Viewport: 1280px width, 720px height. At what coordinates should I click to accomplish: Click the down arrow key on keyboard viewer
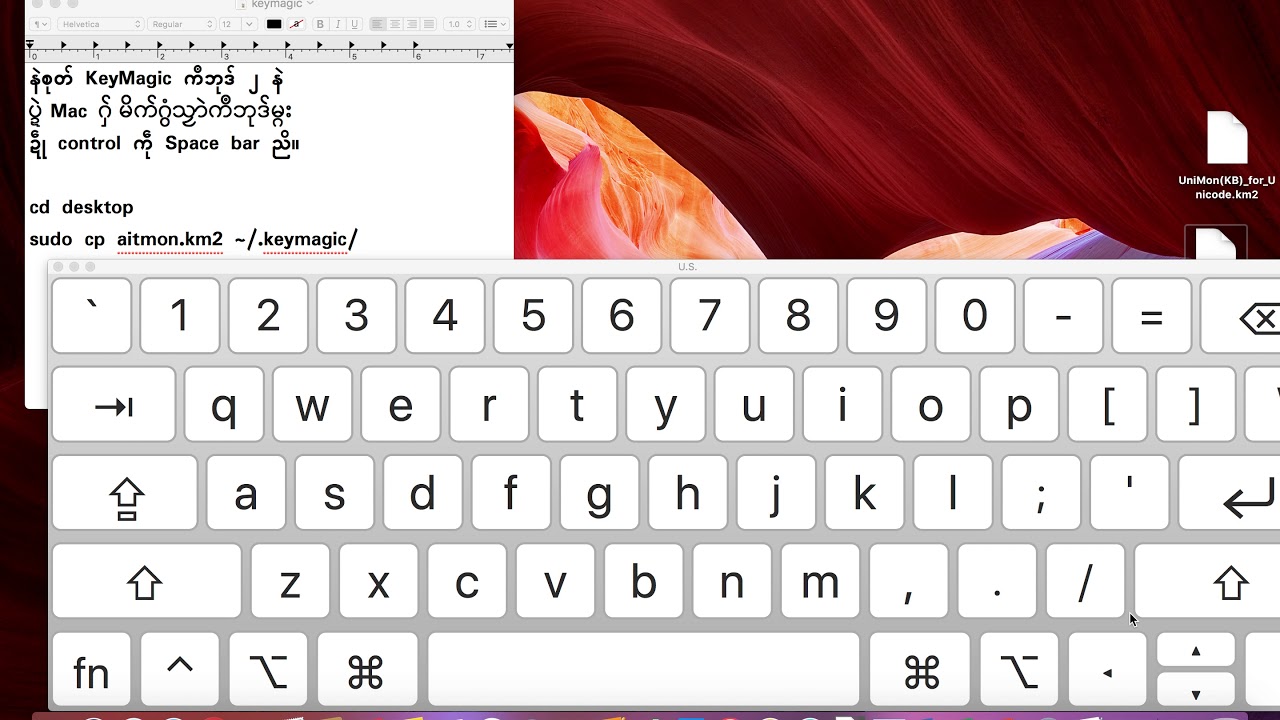pos(1196,690)
